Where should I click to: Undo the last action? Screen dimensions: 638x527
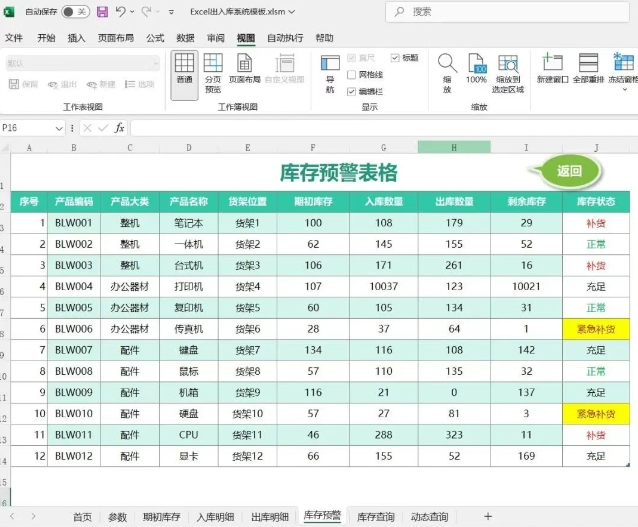coord(120,12)
